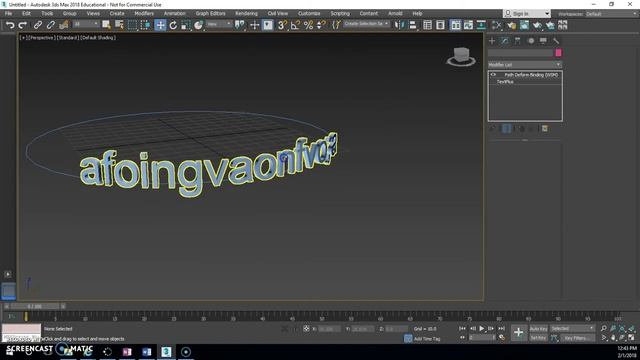The width and height of the screenshot is (640, 360).
Task: Switch to the Utilities panel tab
Action: (556, 41)
